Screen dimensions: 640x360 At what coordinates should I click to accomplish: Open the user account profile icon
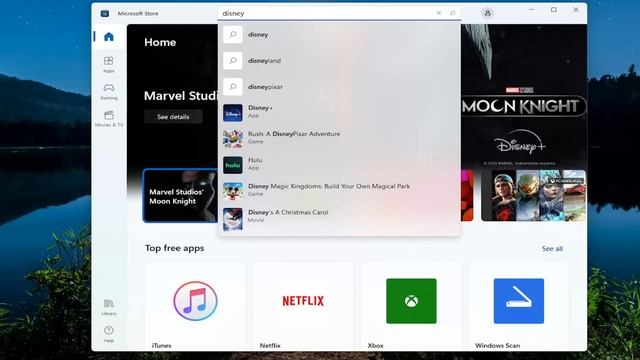(x=487, y=13)
